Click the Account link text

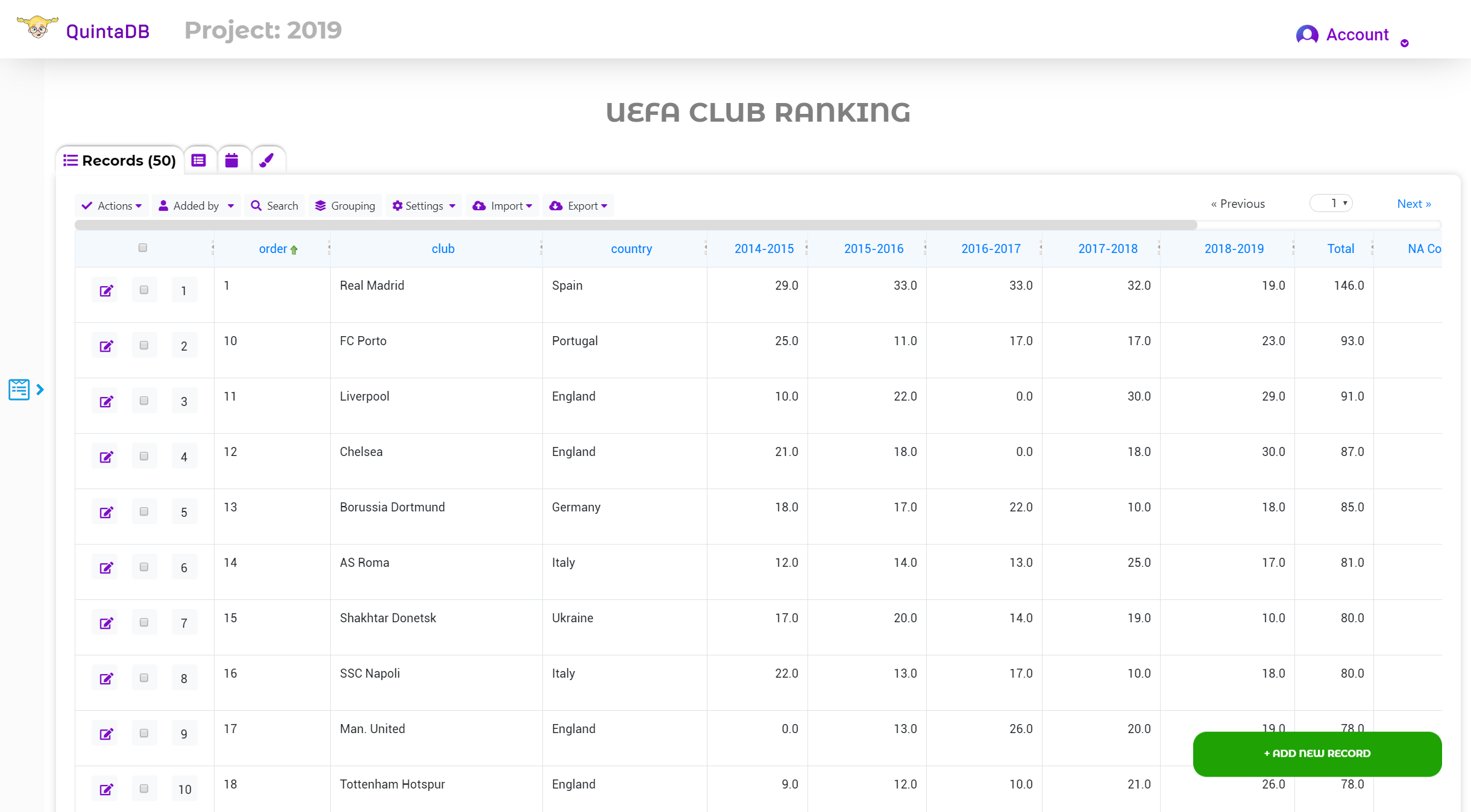click(x=1357, y=34)
